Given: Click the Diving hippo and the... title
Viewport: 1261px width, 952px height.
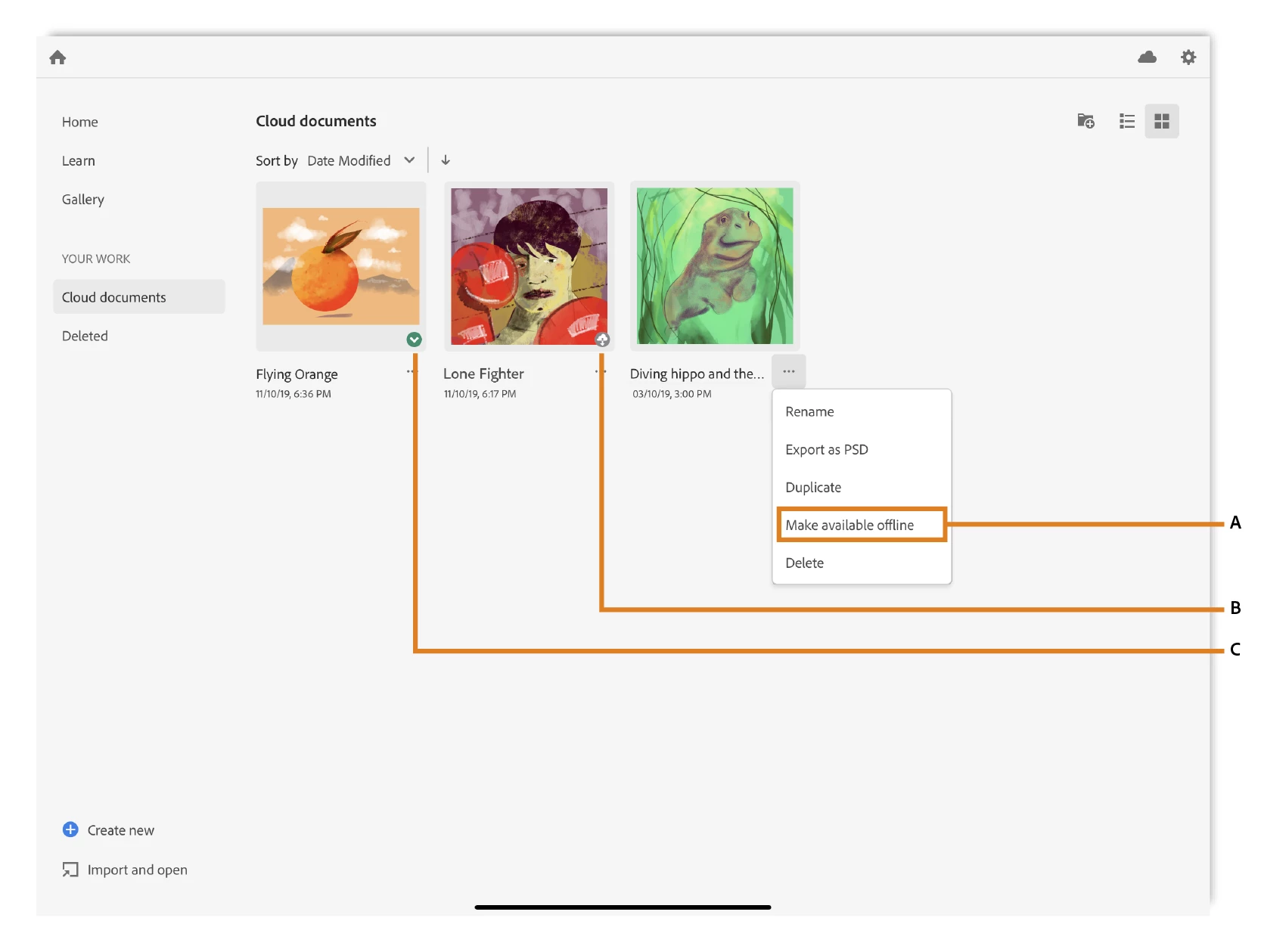Looking at the screenshot, I should click(697, 374).
